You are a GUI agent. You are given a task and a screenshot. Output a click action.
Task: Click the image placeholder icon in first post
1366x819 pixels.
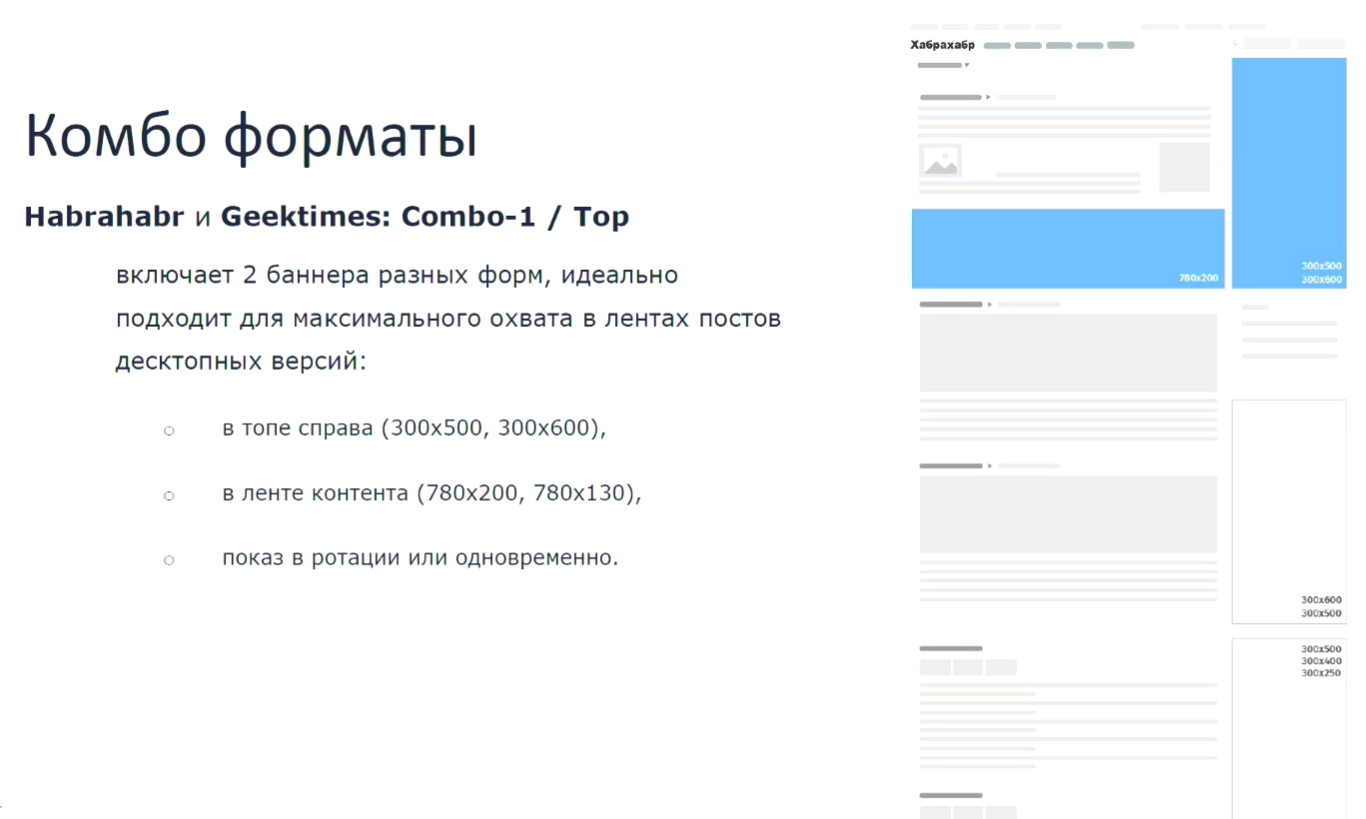(940, 160)
